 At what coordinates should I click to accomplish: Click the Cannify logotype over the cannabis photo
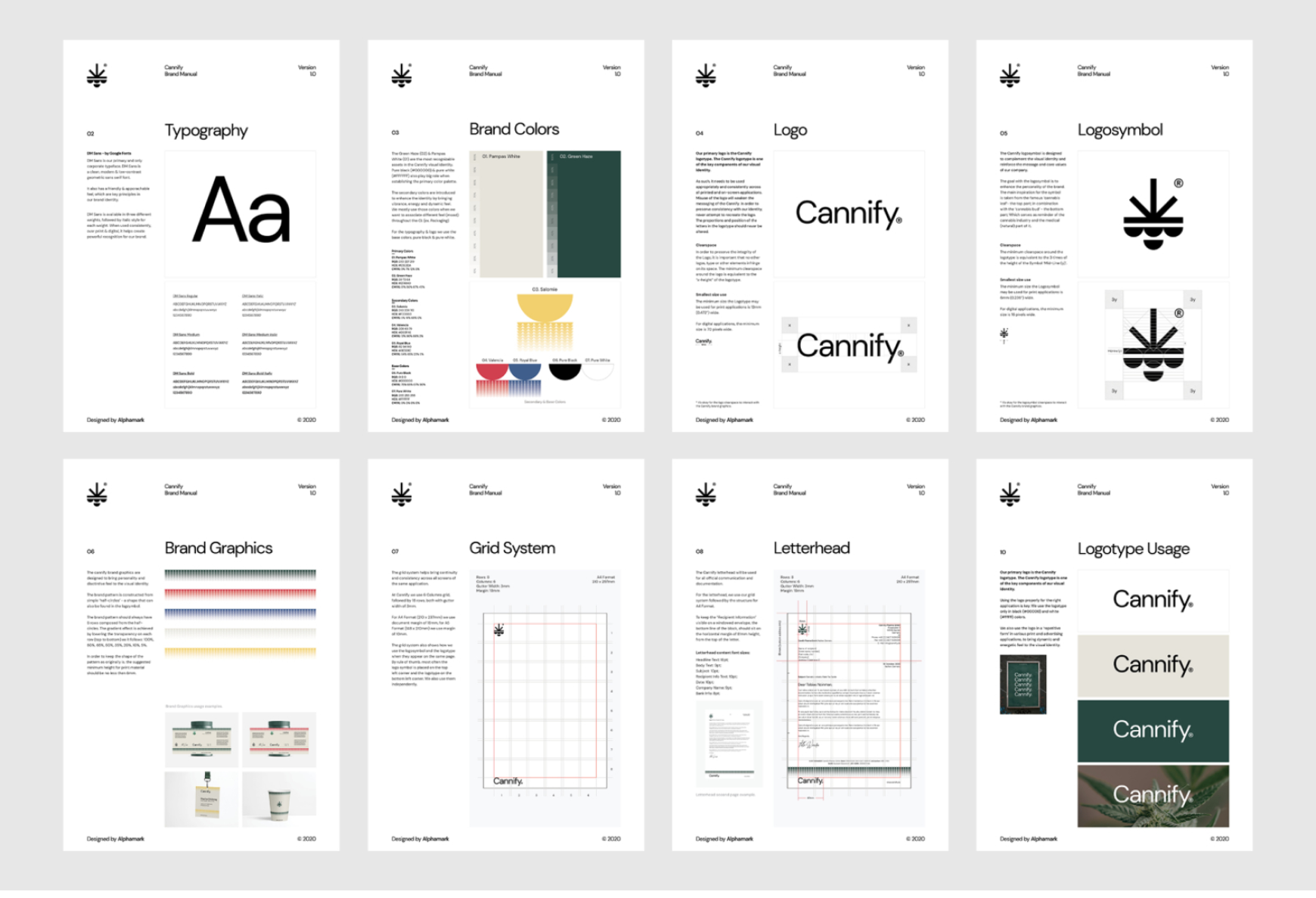[x=1153, y=795]
